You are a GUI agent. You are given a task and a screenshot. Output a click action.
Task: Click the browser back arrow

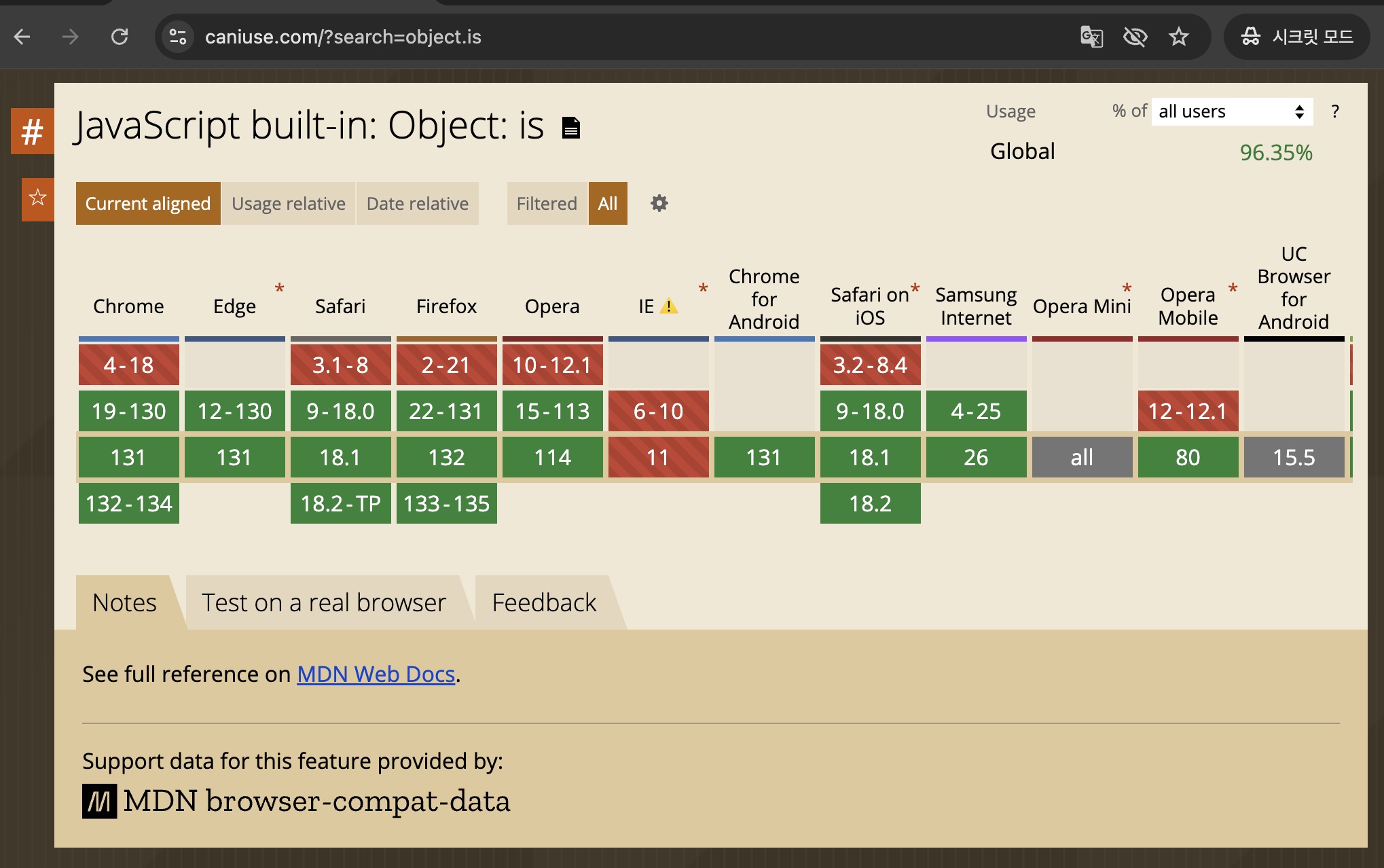point(22,37)
